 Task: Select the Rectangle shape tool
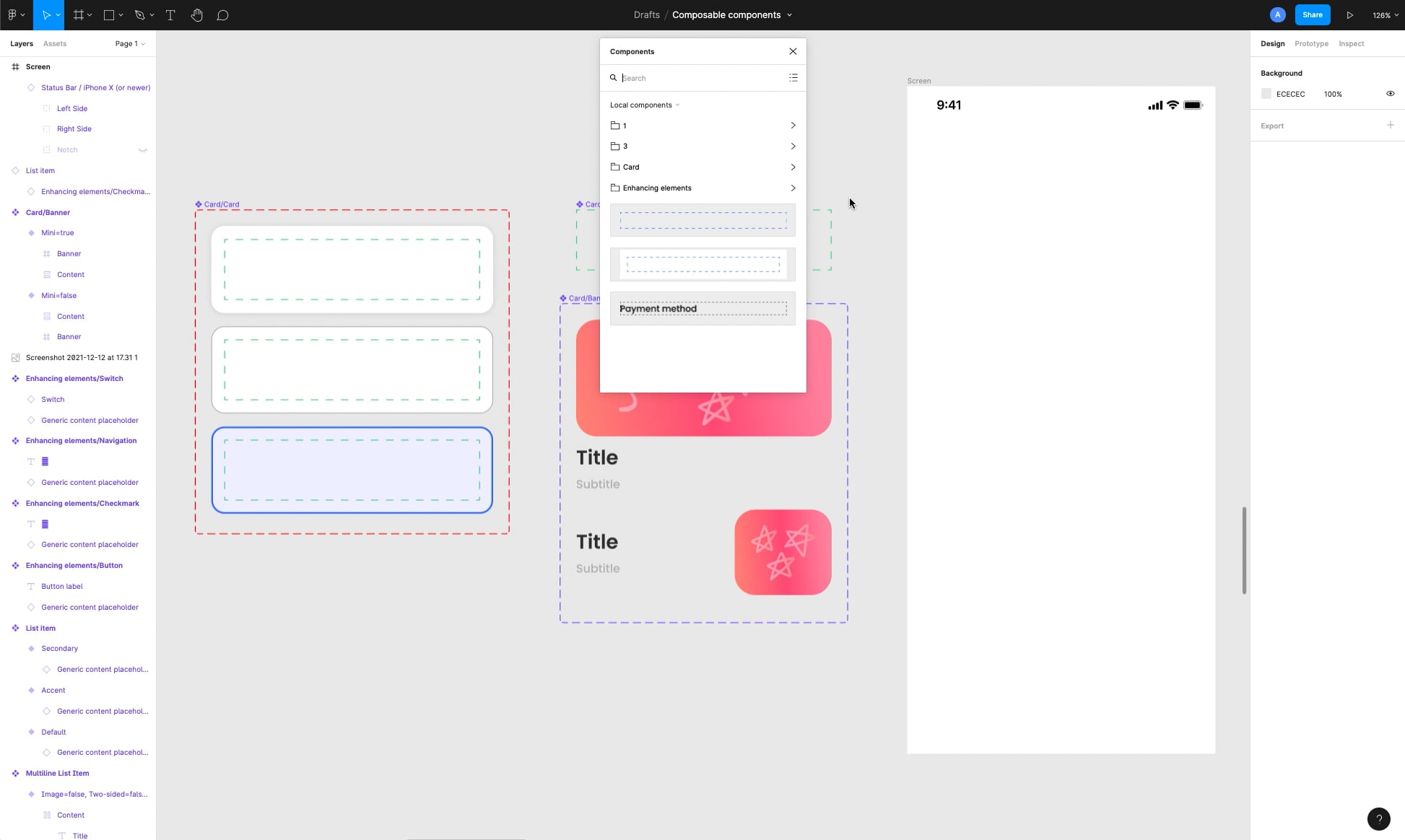tap(109, 14)
